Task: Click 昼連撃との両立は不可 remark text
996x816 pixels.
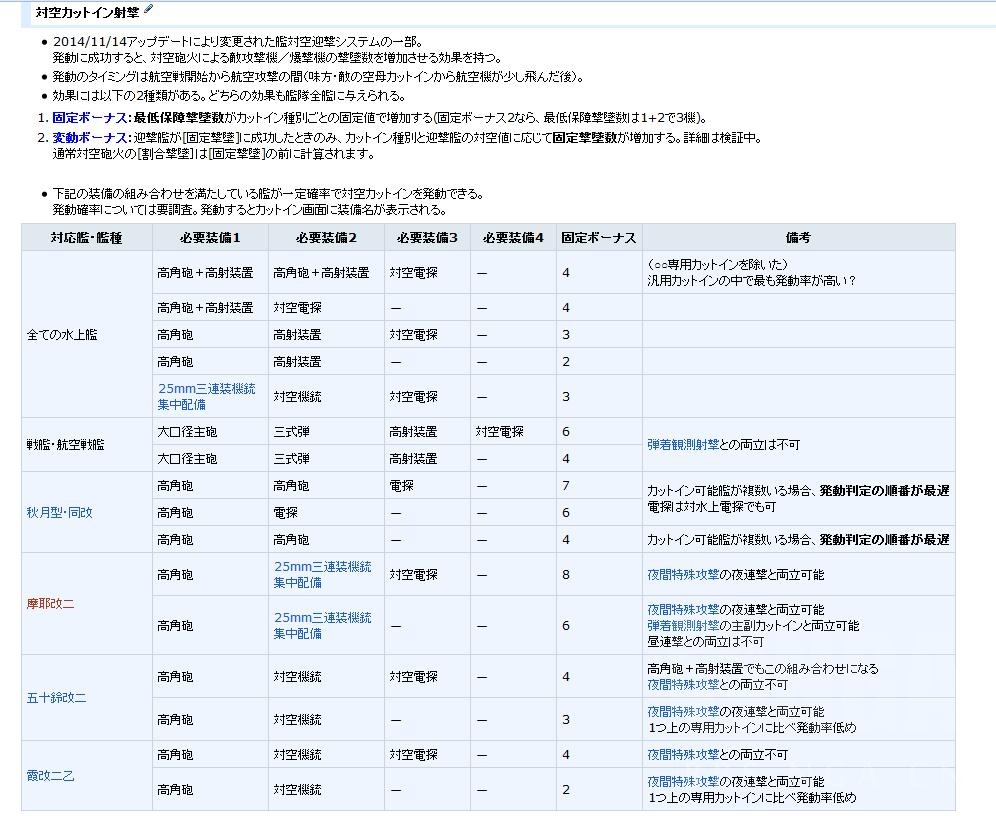Action: pyautogui.click(x=706, y=641)
